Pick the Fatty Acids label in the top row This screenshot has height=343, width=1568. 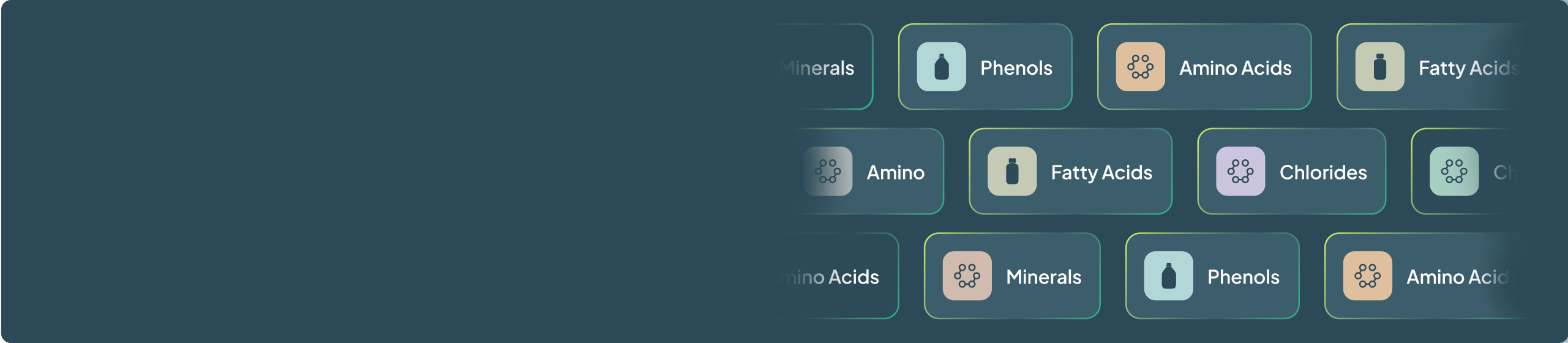pos(1468,67)
